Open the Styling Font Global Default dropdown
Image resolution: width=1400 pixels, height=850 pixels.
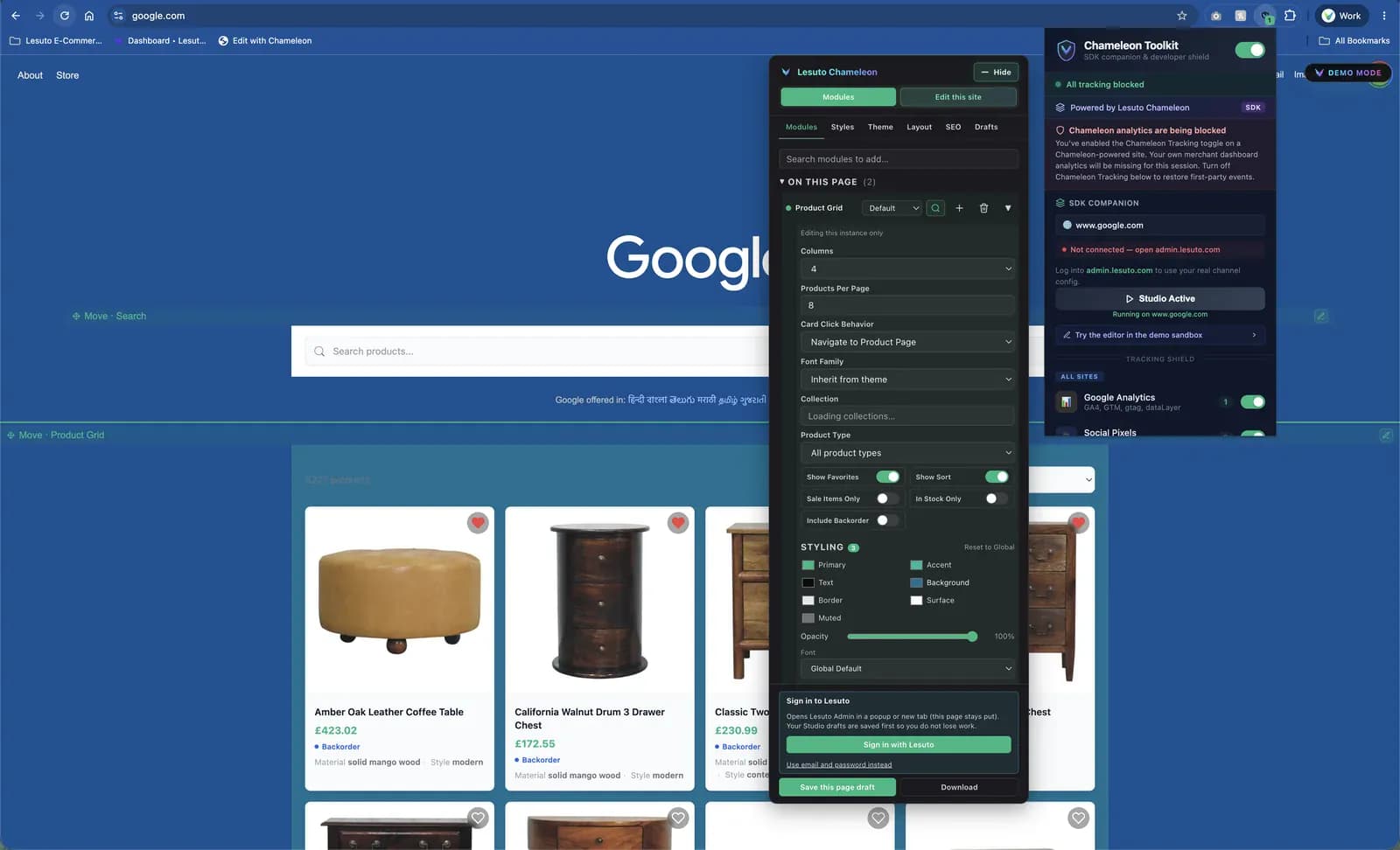(907, 669)
